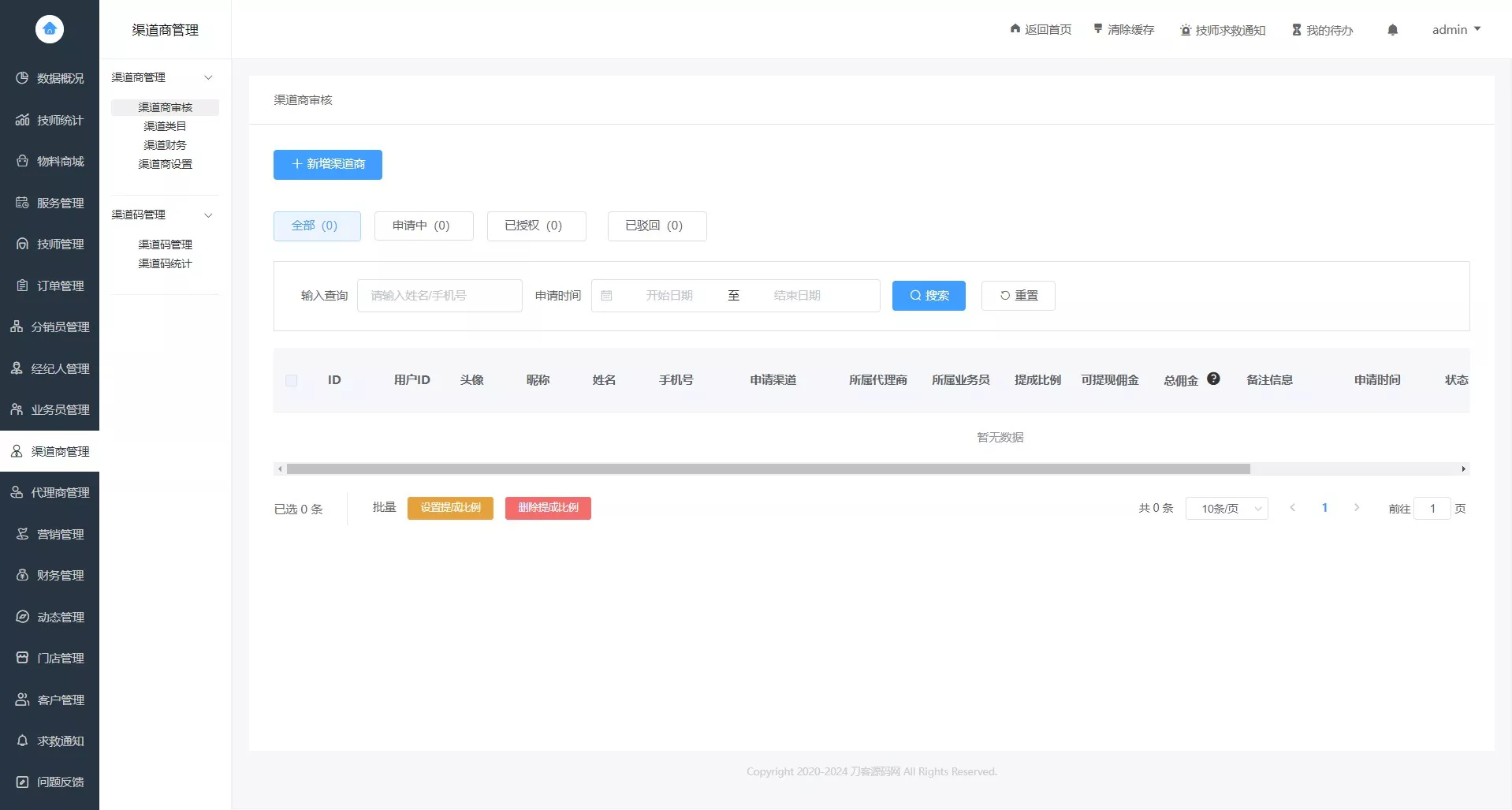
Task: Open the 数据概况 sidebar icon
Action: tap(21, 78)
